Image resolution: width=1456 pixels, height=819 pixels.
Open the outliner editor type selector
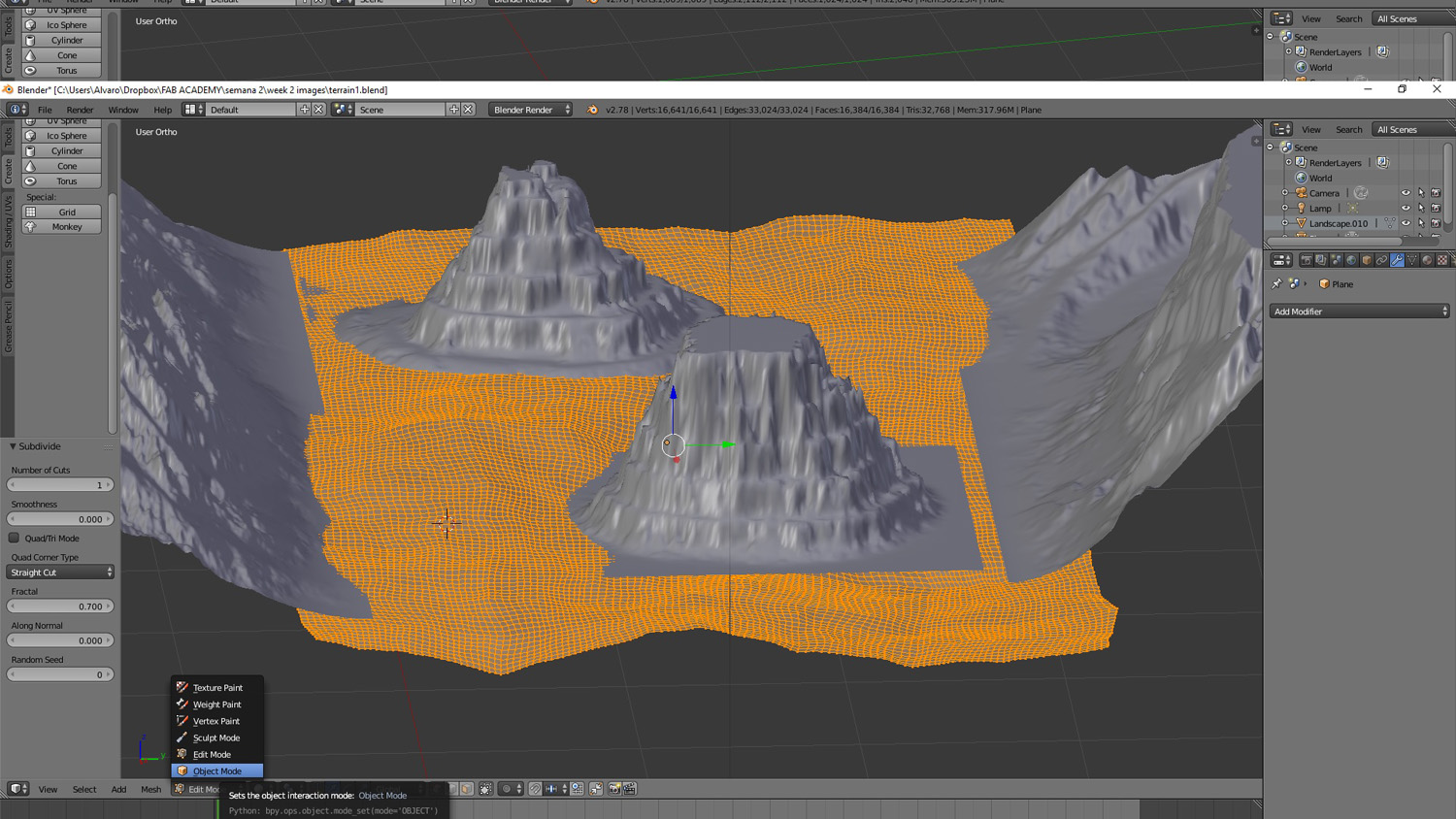point(1281,129)
